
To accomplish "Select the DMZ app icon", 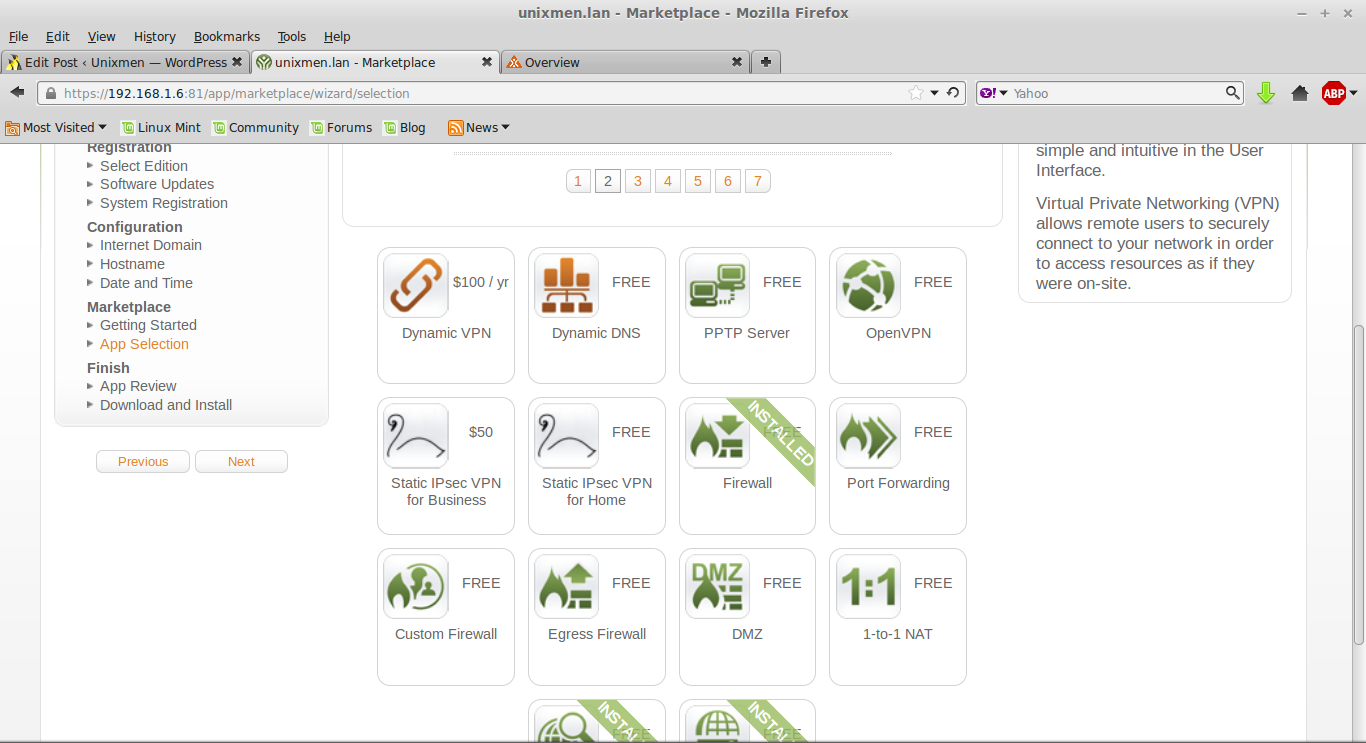I will pyautogui.click(x=718, y=587).
